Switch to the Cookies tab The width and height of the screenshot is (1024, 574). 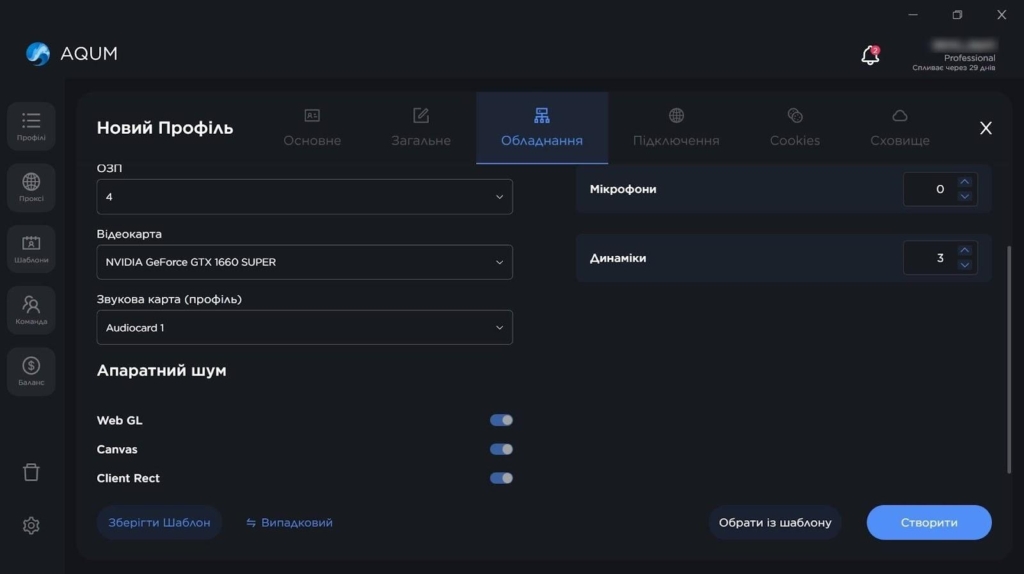(x=795, y=128)
